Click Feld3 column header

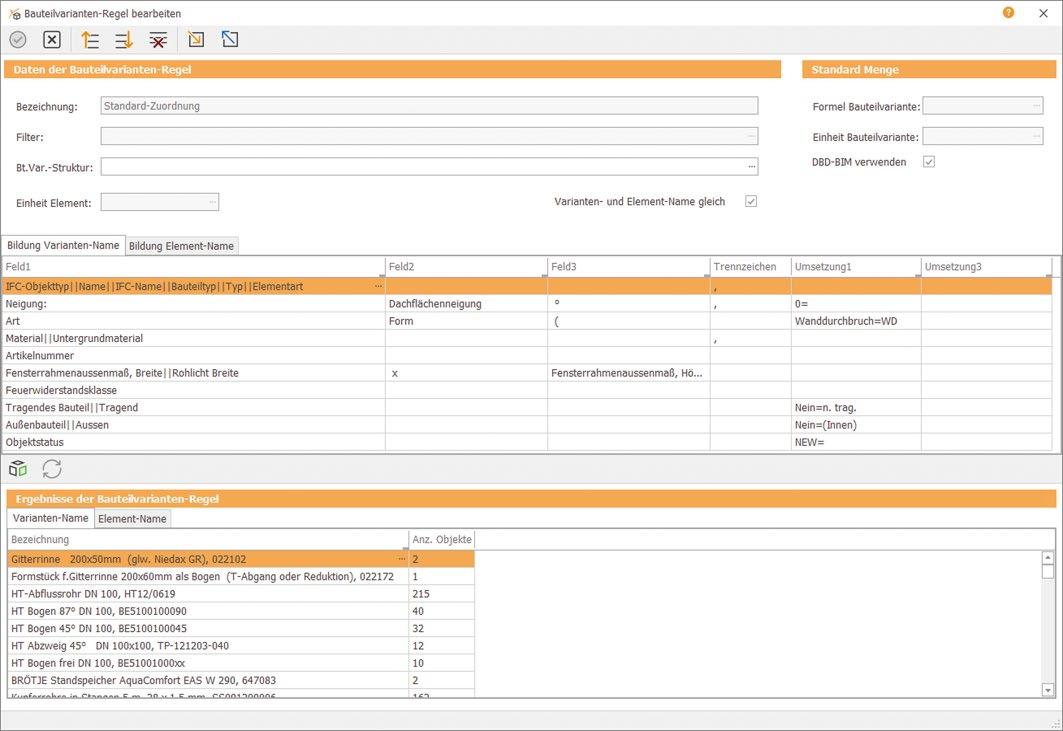tap(628, 267)
